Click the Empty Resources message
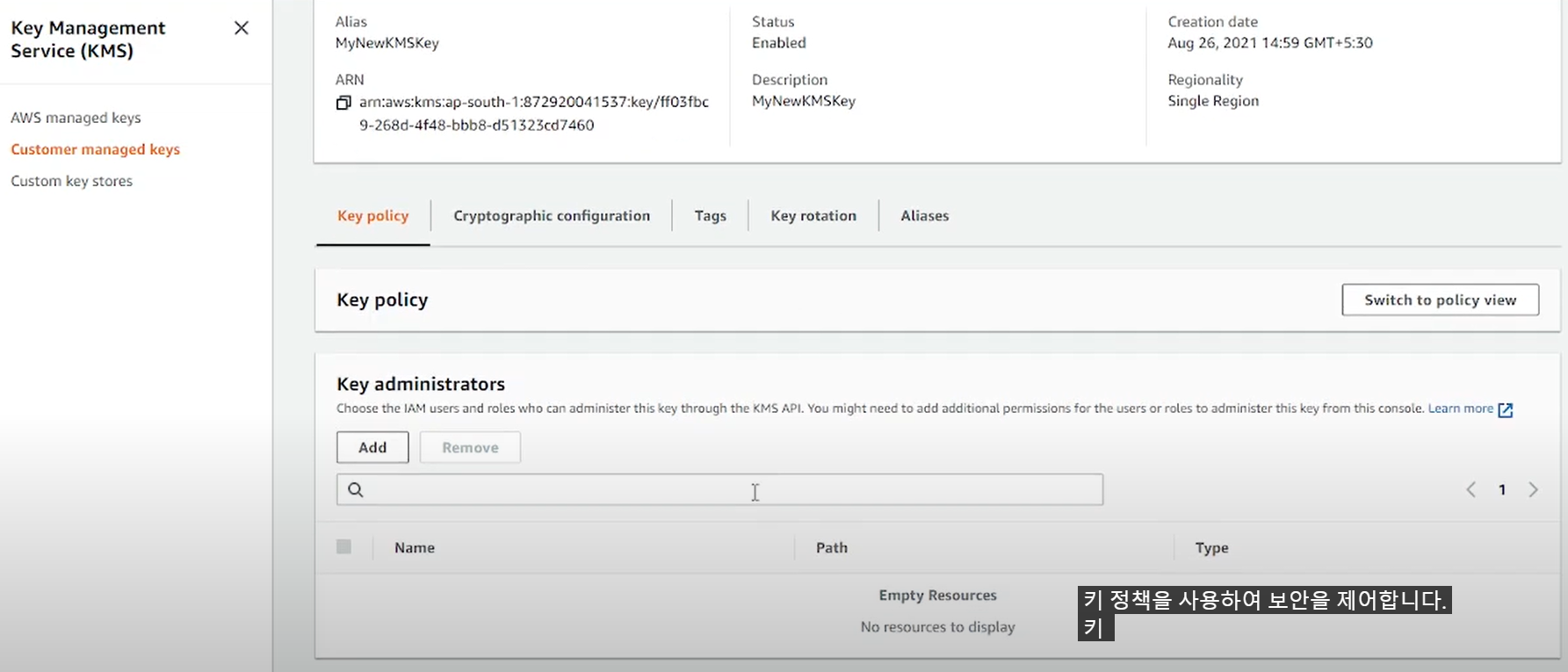1568x672 pixels. point(937,596)
